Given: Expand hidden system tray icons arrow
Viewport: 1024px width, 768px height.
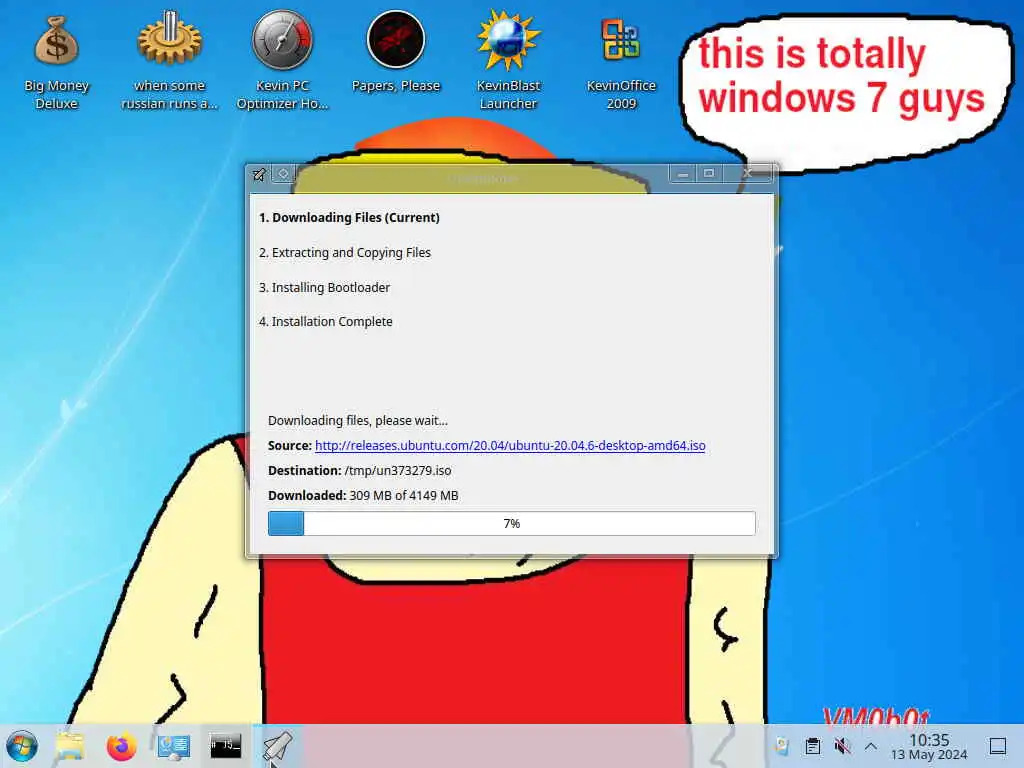Looking at the screenshot, I should [x=871, y=746].
